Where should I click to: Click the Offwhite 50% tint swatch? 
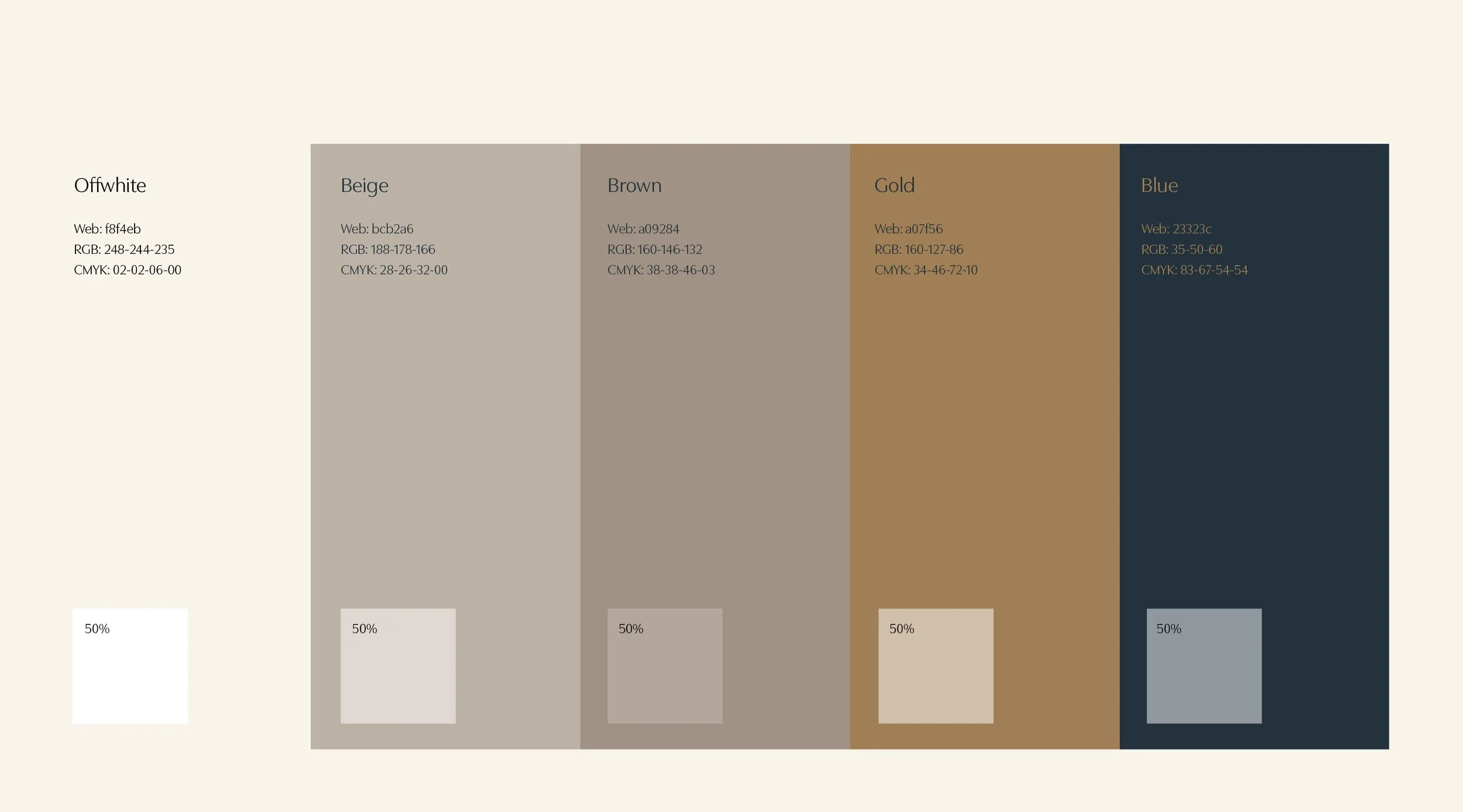point(130,666)
